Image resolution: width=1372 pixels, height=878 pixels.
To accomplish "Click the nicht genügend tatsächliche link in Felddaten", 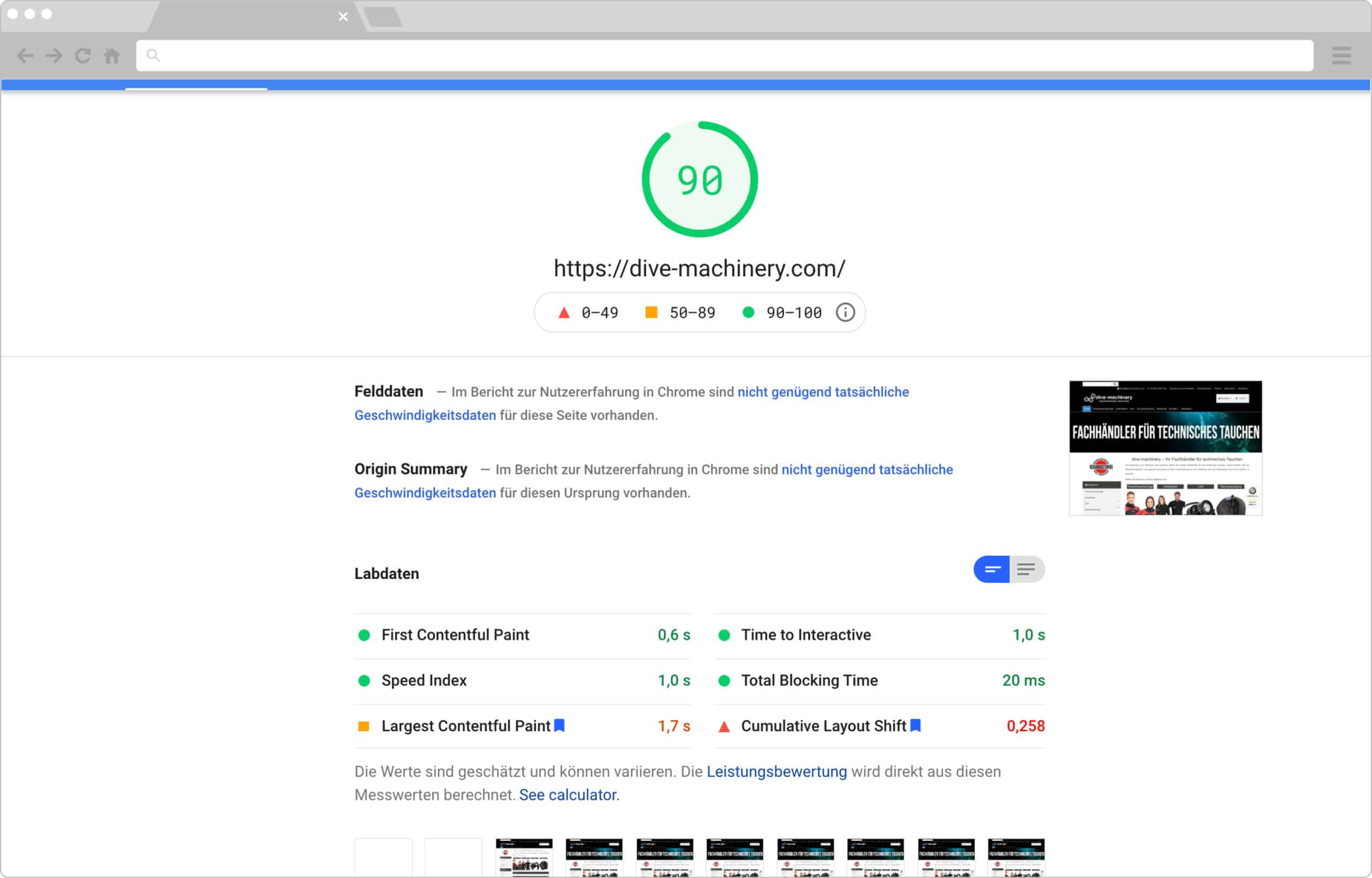I will click(x=823, y=392).
